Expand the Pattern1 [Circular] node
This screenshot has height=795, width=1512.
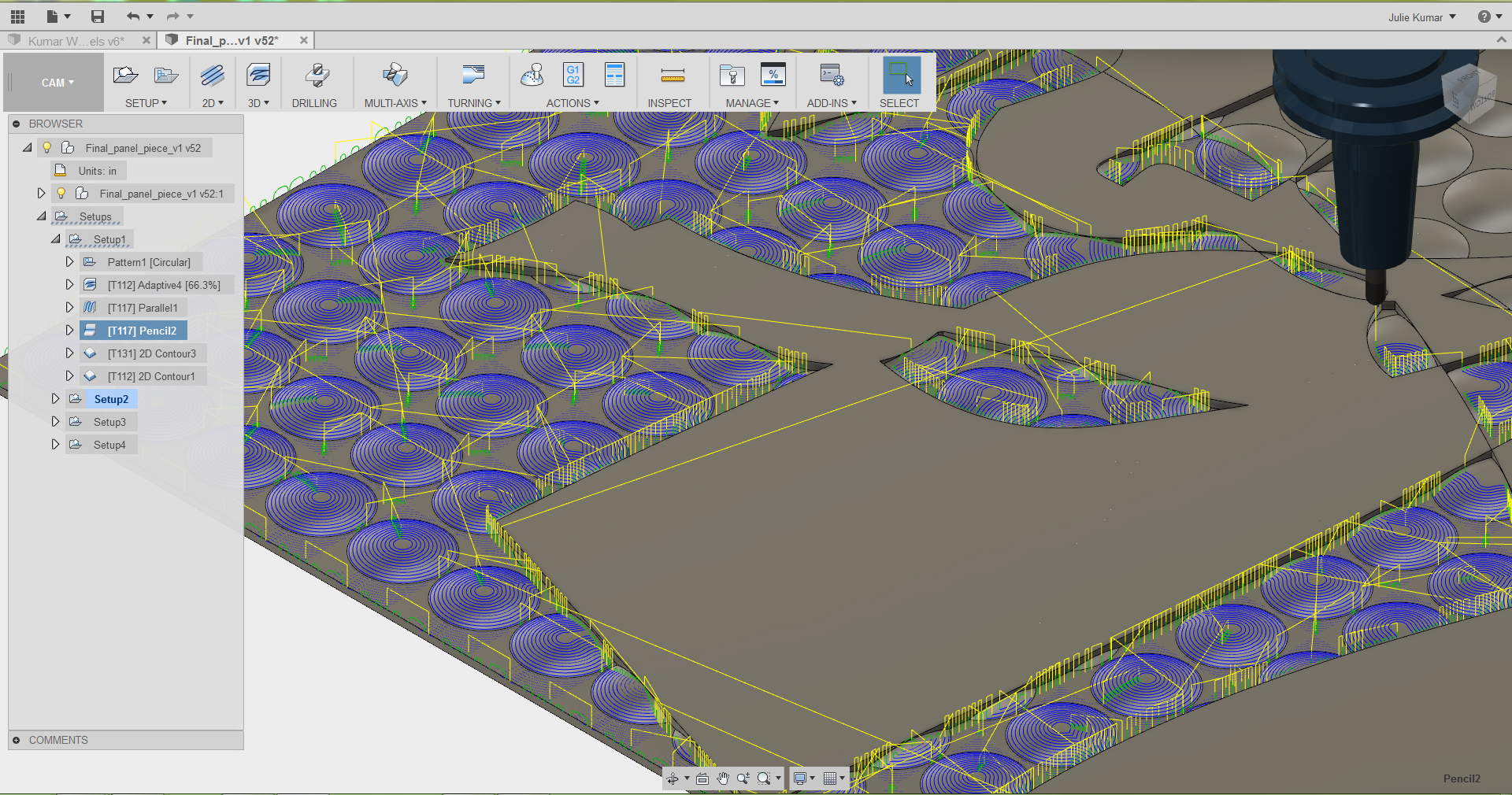point(70,261)
